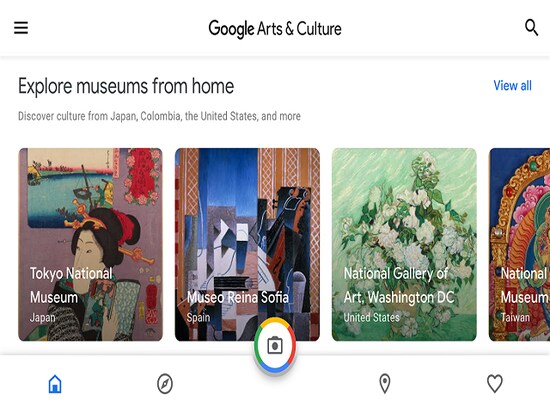Viewport: 550px width, 413px height.
Task: Click the Explore museums from home heading
Action: coord(126,86)
